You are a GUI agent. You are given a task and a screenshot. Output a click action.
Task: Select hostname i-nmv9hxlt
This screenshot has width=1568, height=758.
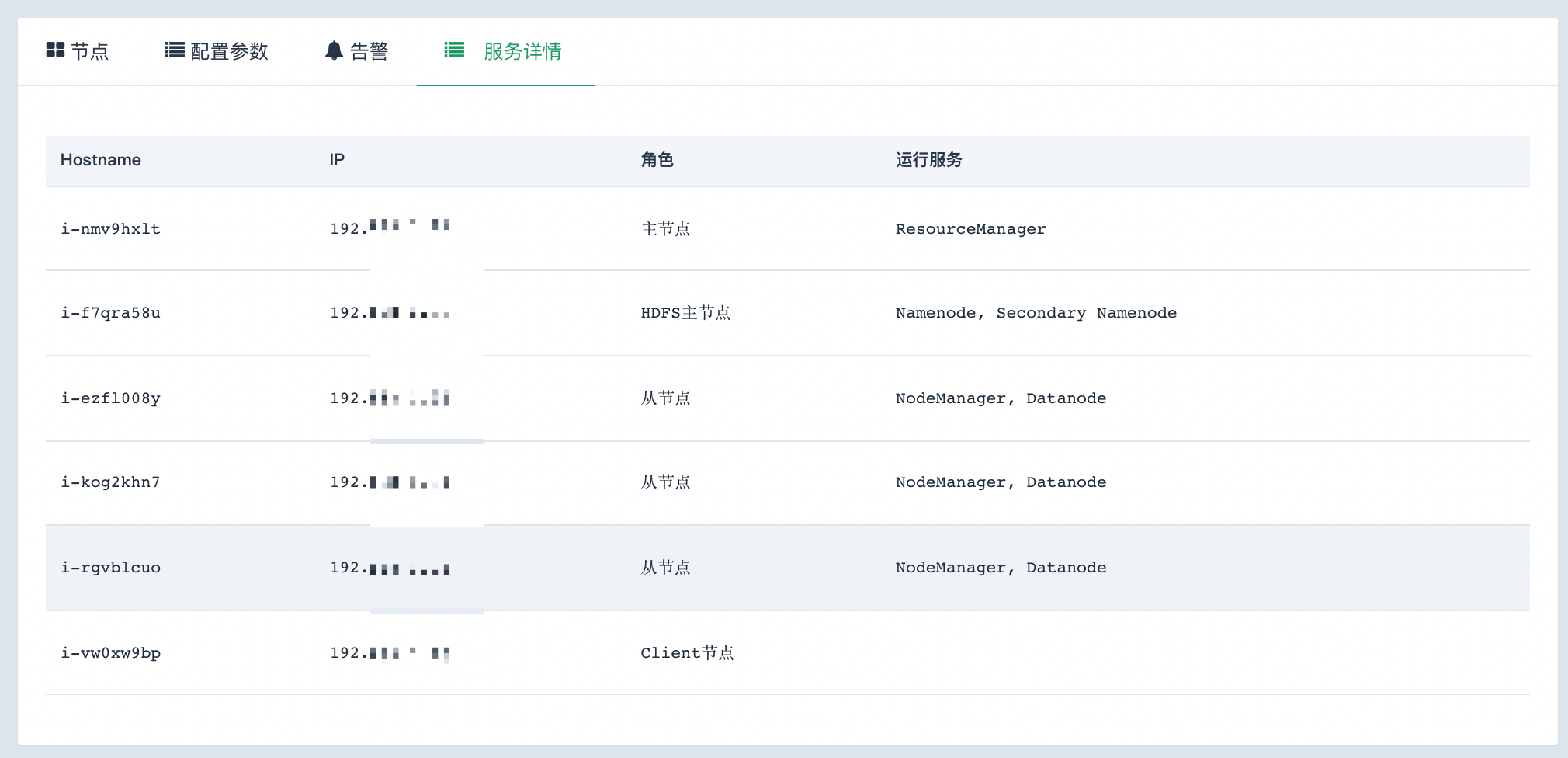pyautogui.click(x=111, y=229)
